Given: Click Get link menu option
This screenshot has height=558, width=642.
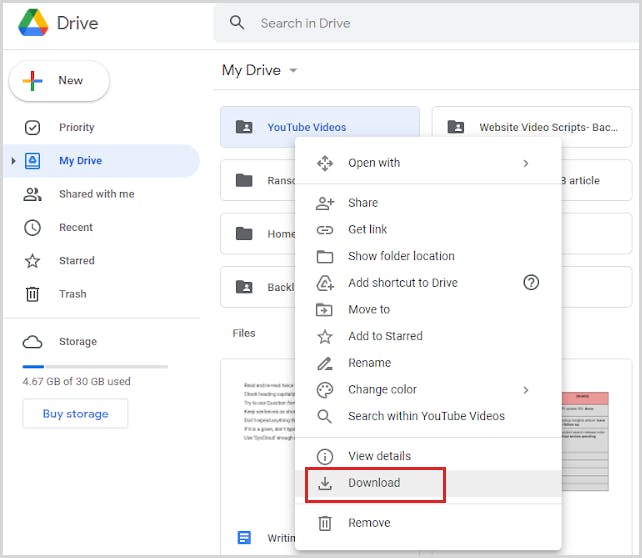Looking at the screenshot, I should [367, 229].
